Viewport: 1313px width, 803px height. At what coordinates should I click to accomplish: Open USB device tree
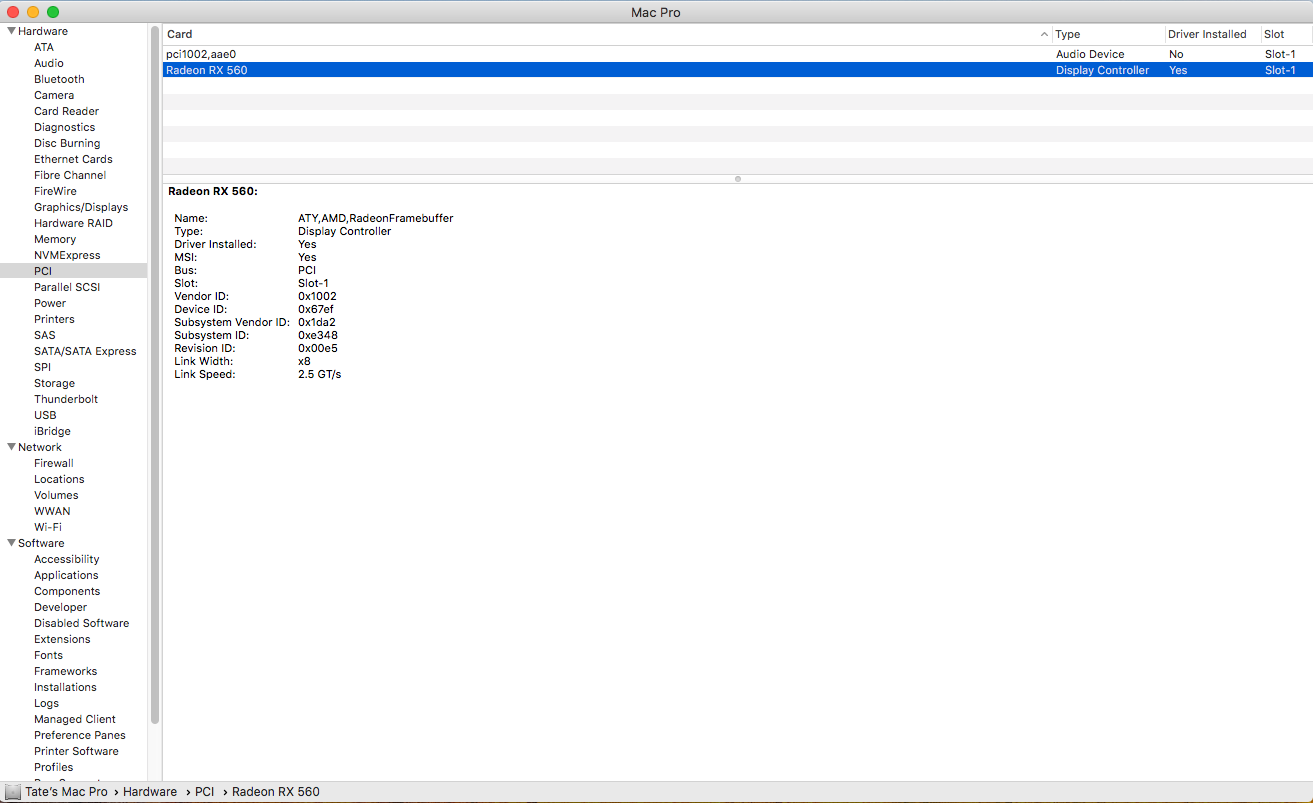pyautogui.click(x=45, y=415)
